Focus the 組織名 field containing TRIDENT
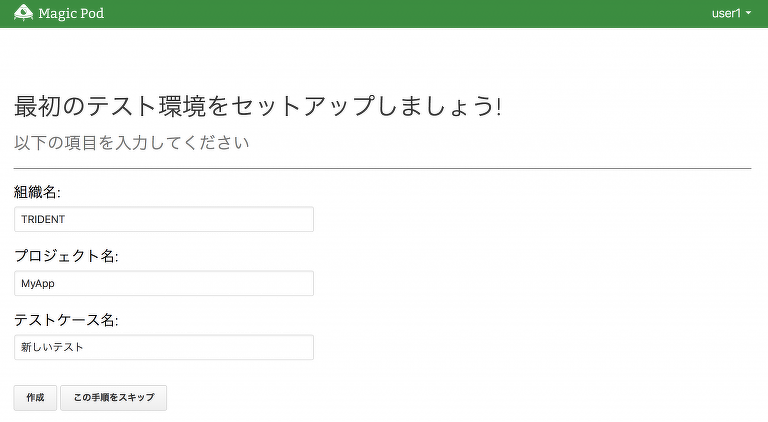Image resolution: width=768 pixels, height=422 pixels. pyautogui.click(x=164, y=219)
